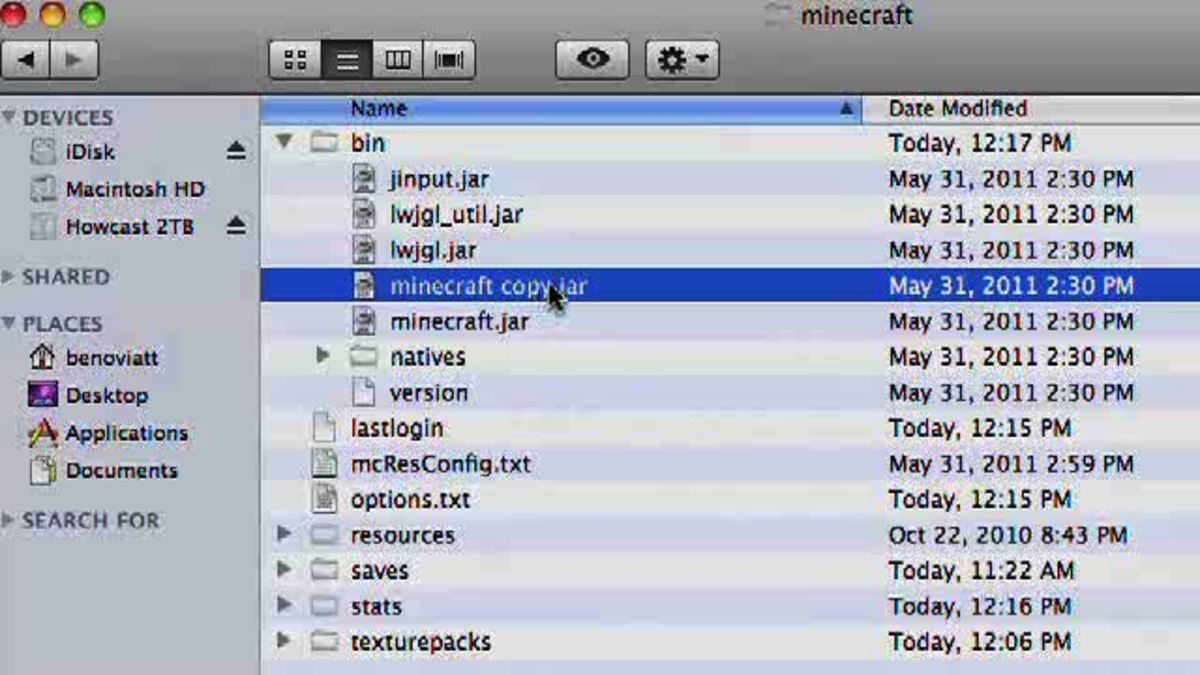This screenshot has width=1200, height=675.
Task: Expand the resources folder
Action: [x=284, y=534]
